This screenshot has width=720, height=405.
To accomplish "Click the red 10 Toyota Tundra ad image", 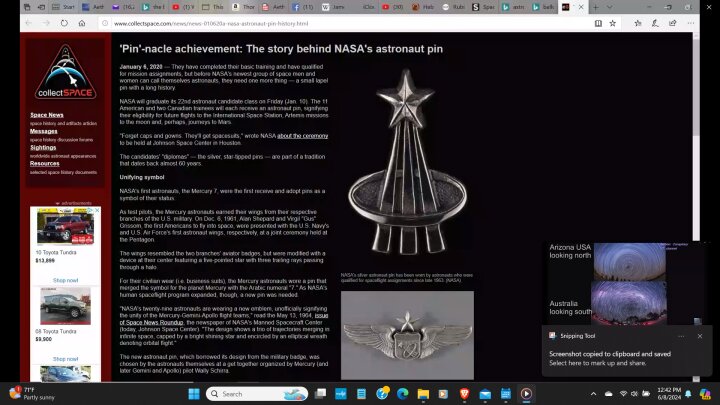I will (65, 229).
